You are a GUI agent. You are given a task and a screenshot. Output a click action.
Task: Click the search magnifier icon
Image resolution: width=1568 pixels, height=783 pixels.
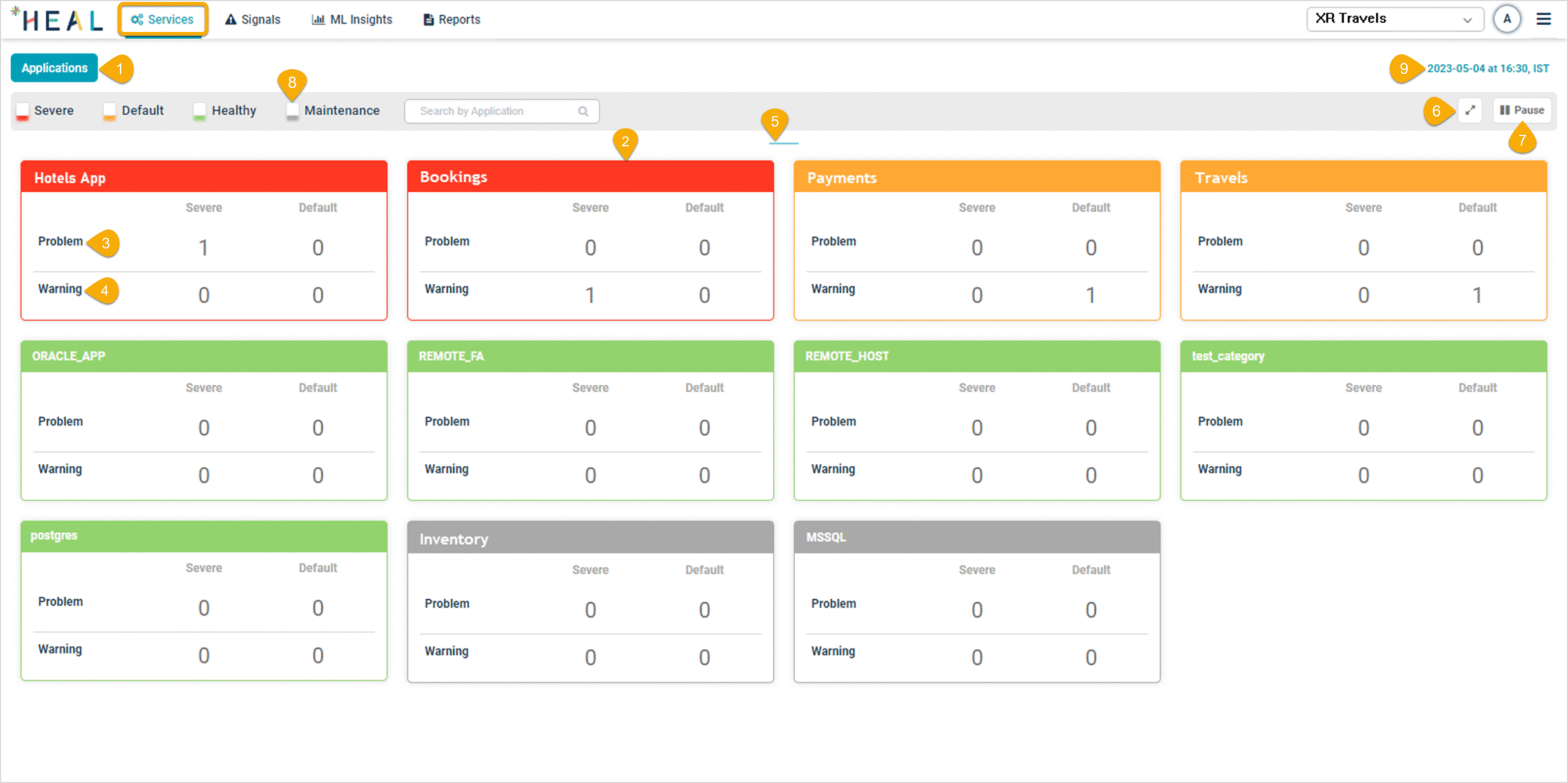[582, 111]
